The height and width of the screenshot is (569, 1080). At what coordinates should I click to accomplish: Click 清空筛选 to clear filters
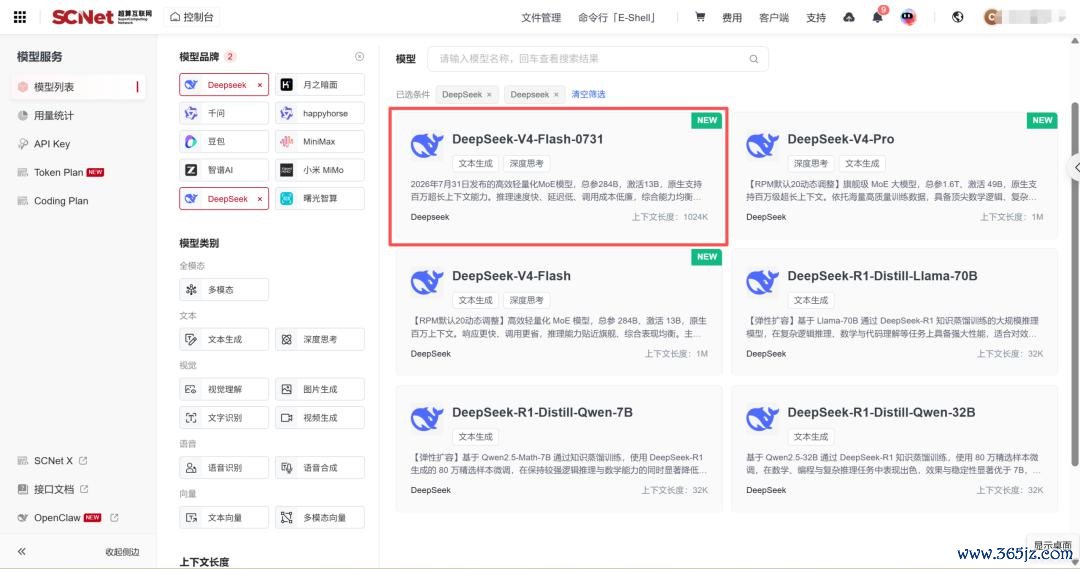pyautogui.click(x=588, y=94)
